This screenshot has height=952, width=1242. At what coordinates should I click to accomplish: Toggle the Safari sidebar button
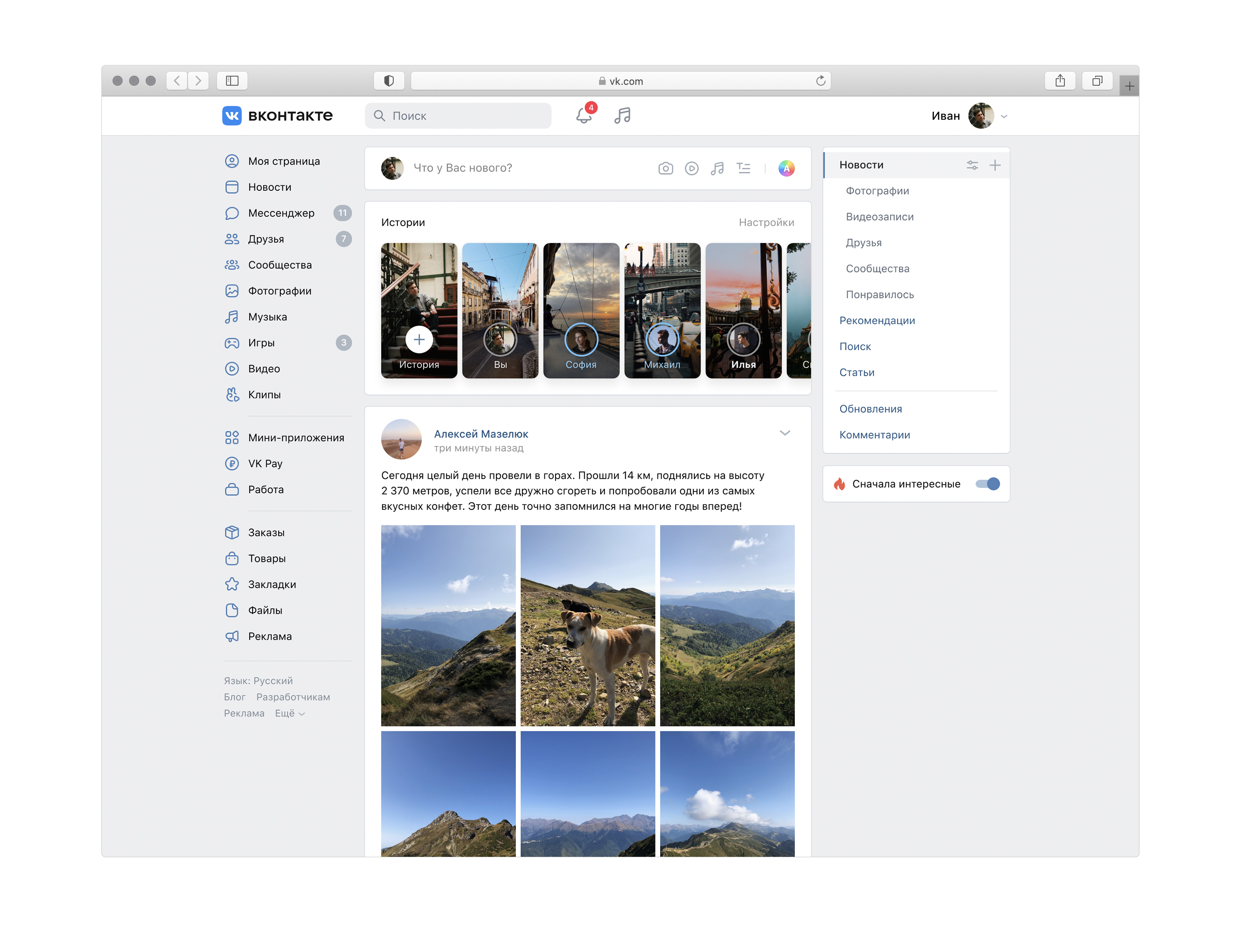point(232,80)
